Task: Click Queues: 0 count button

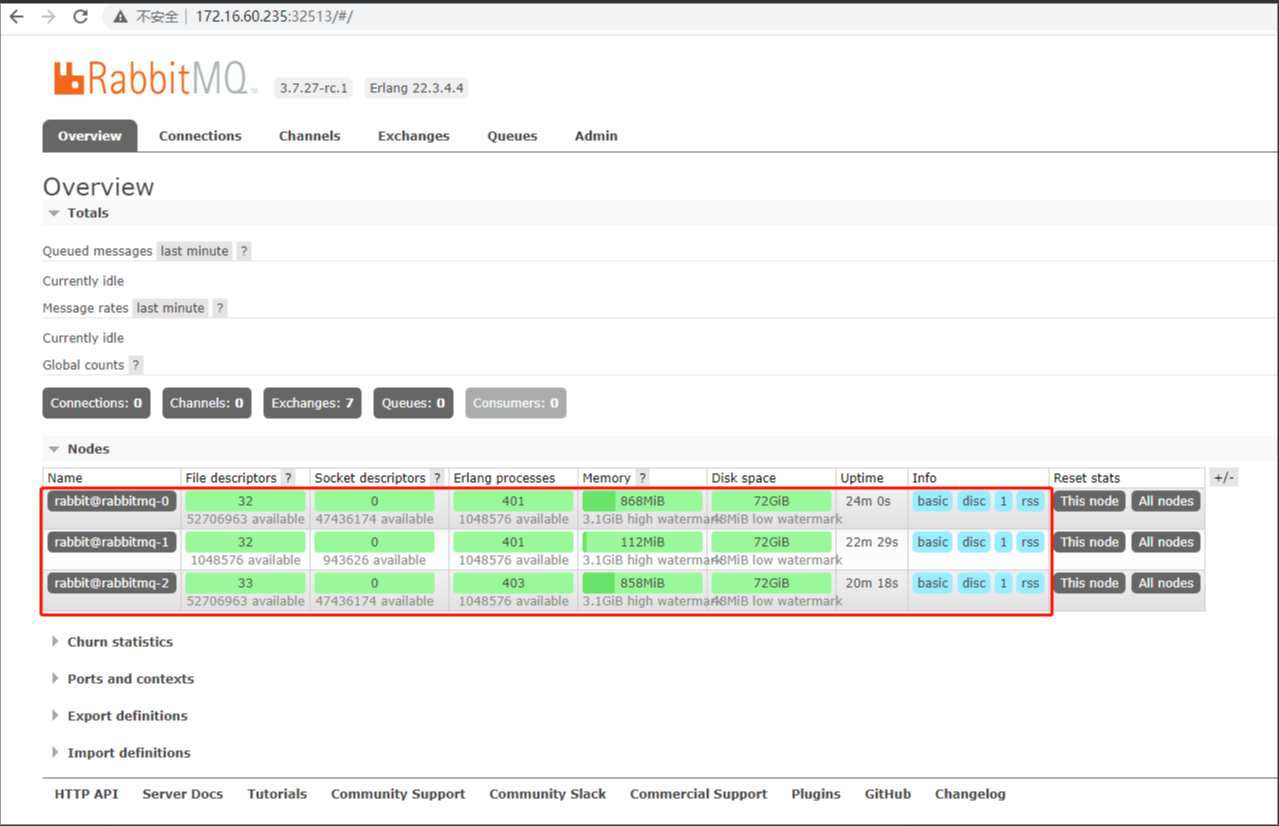Action: point(413,403)
